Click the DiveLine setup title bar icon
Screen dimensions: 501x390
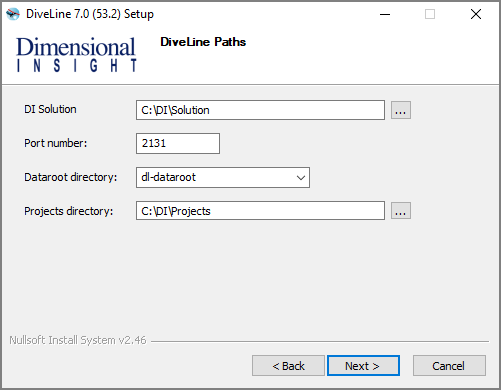(13, 14)
